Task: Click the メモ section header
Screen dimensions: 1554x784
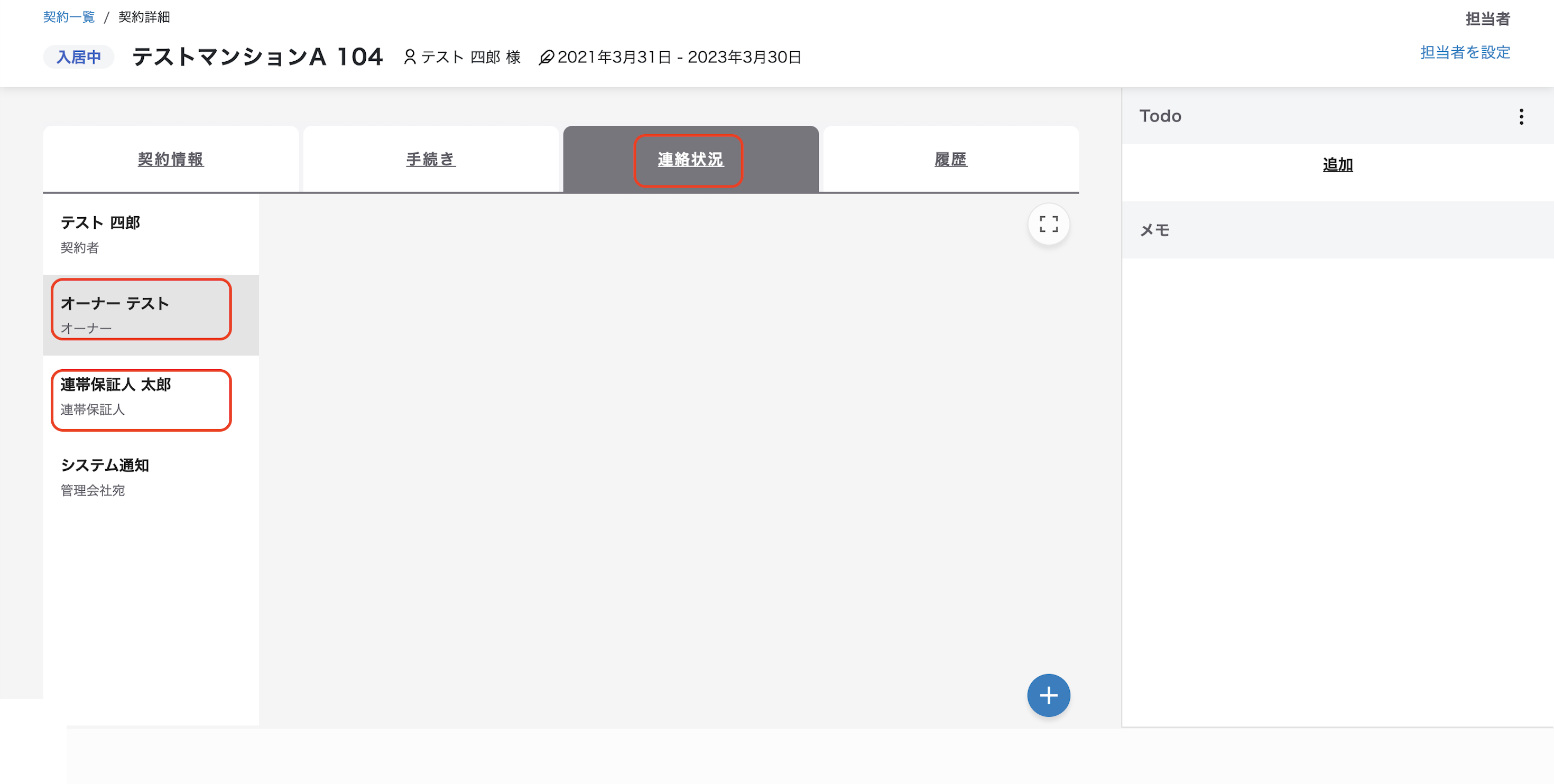Action: [x=1337, y=230]
